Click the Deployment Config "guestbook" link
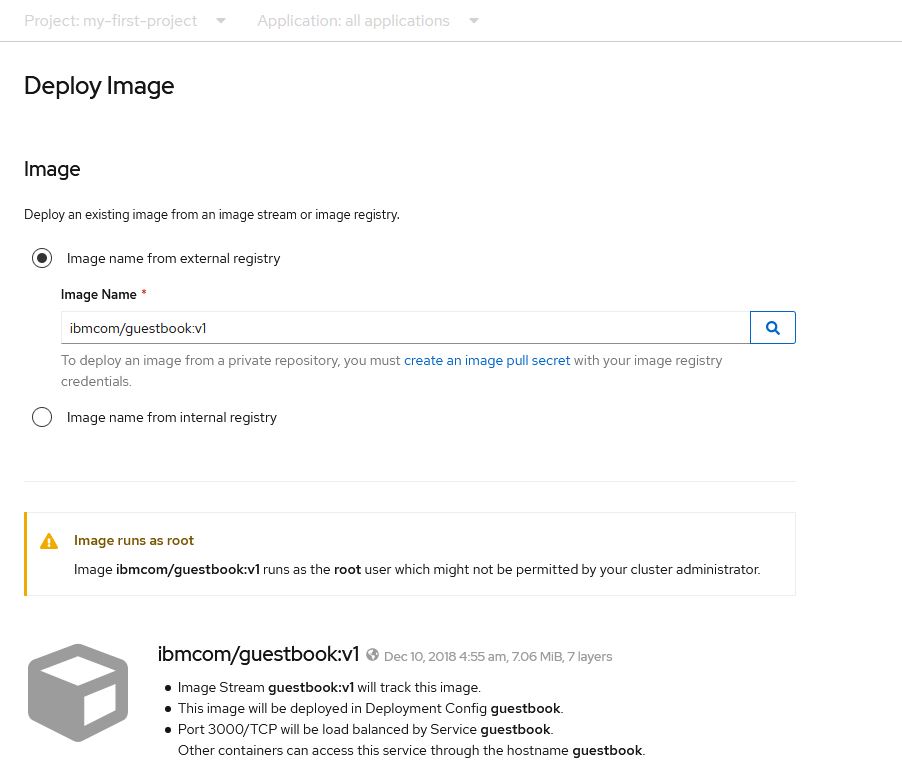Screen dimensions: 902x783 coord(524,708)
